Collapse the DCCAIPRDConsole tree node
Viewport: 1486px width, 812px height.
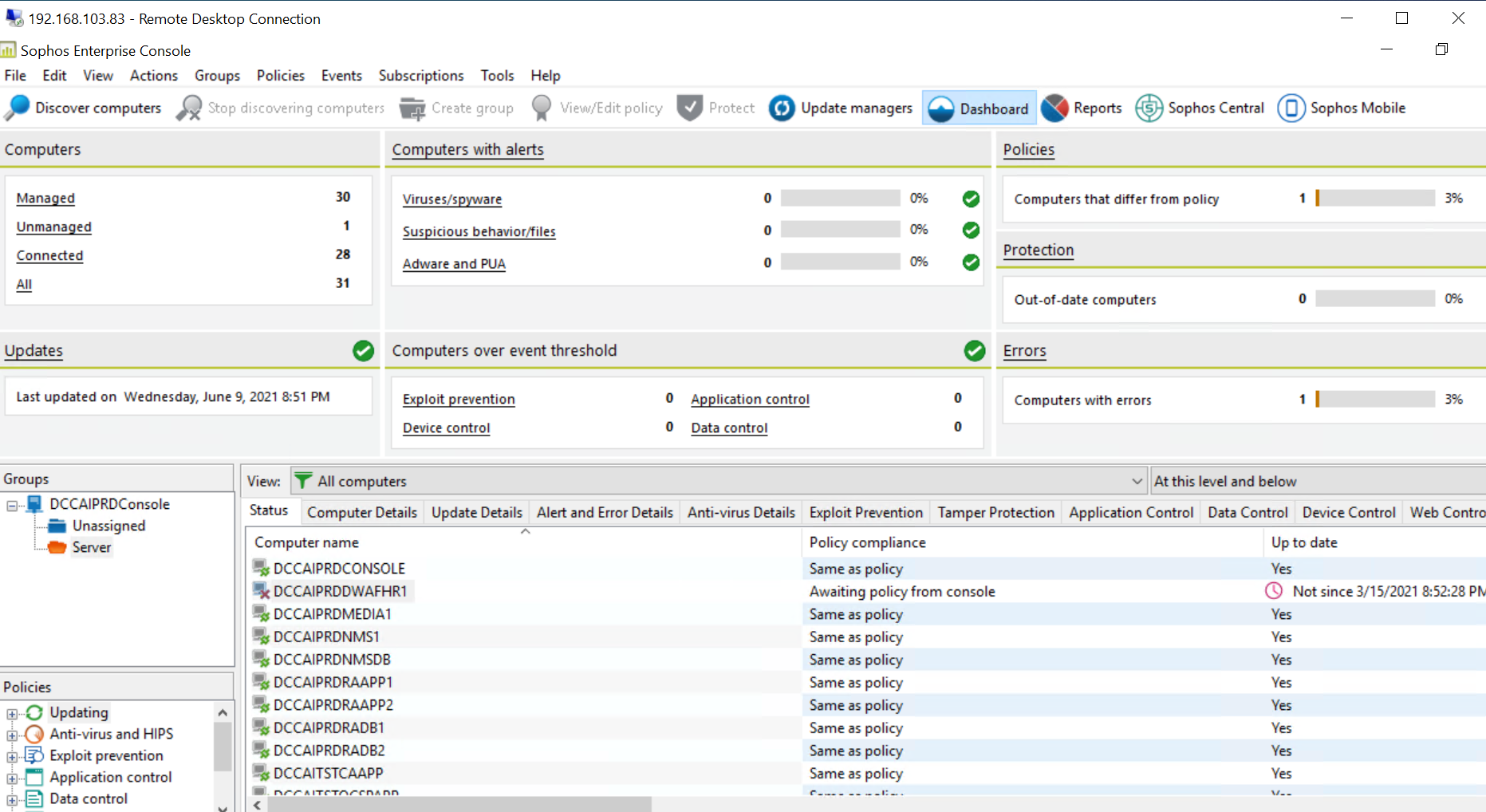12,506
